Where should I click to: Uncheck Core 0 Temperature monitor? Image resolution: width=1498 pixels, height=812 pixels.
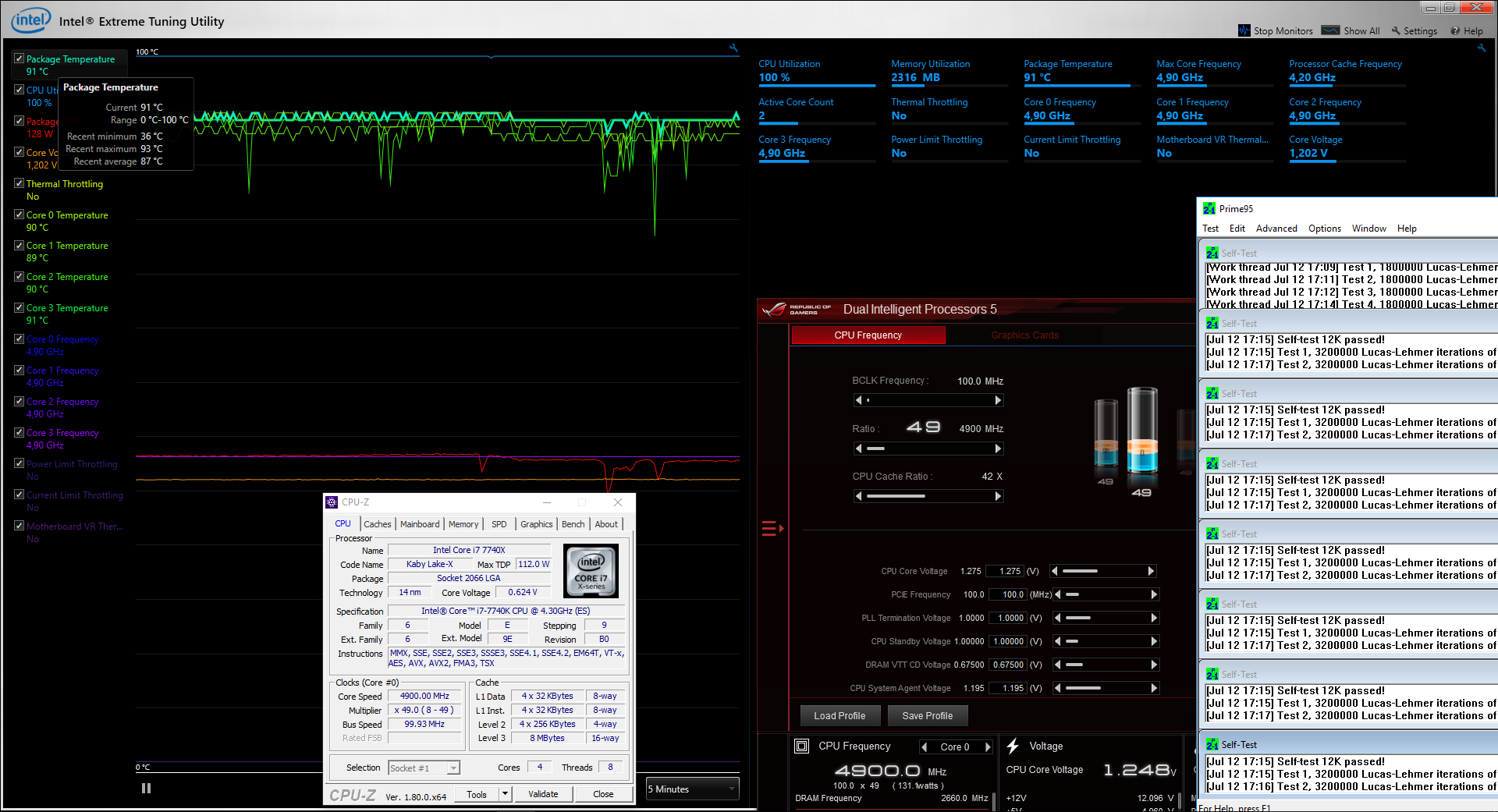(19, 215)
